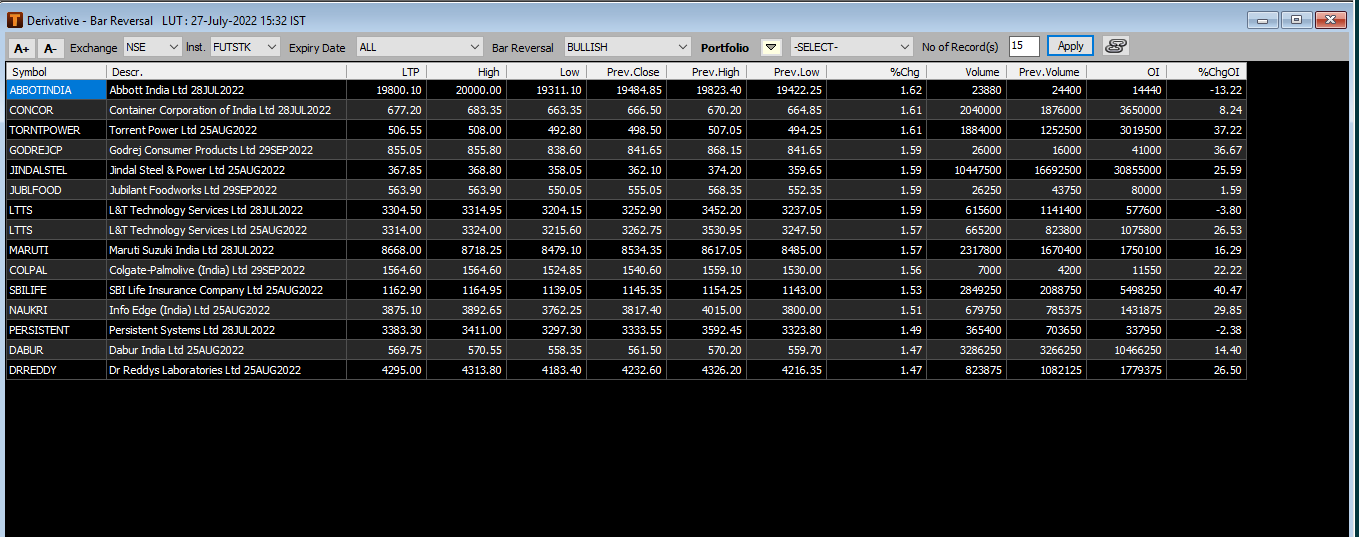Click Container Corporation of India description

[x=226, y=110]
